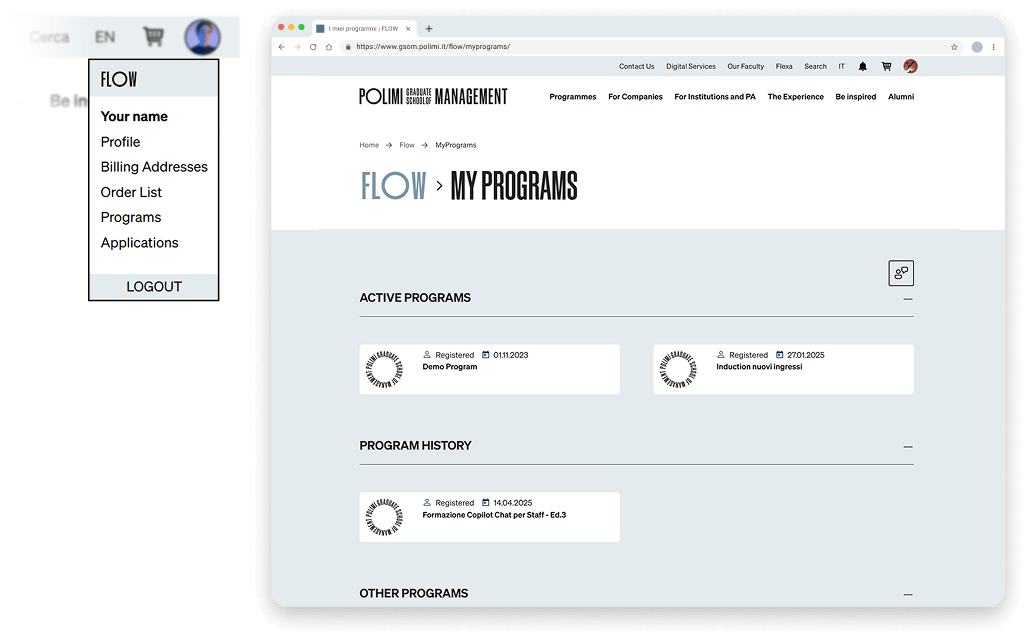Select Billing Addresses from the user menu

[x=154, y=167]
